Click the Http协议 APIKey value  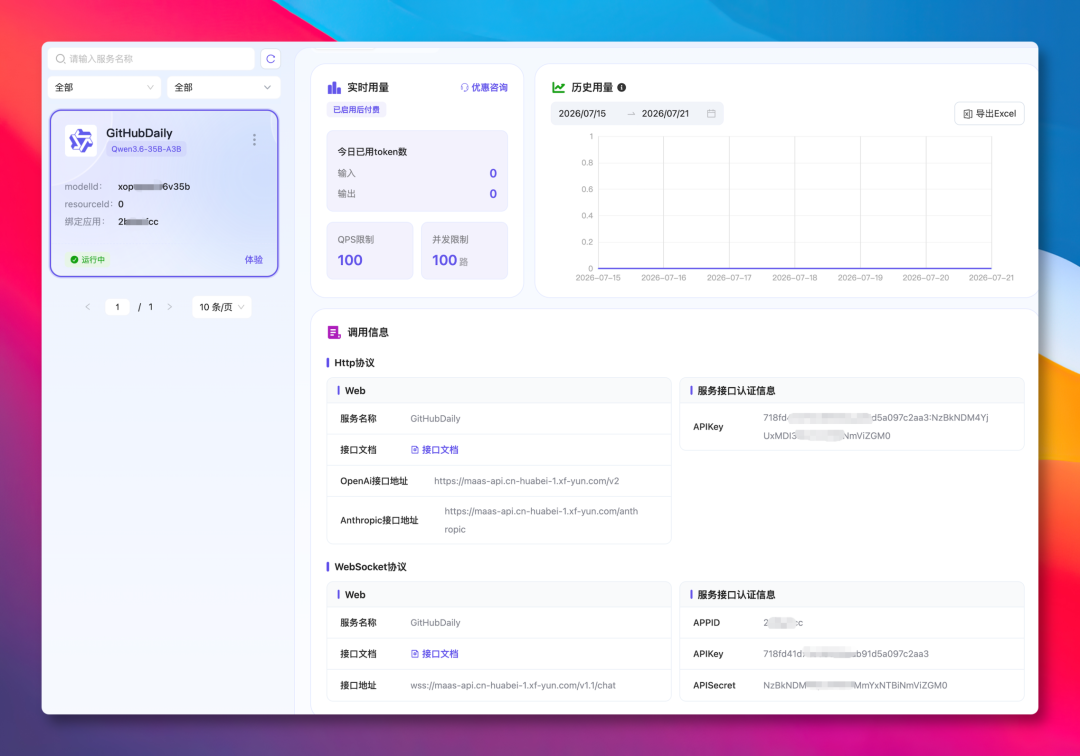[876, 427]
